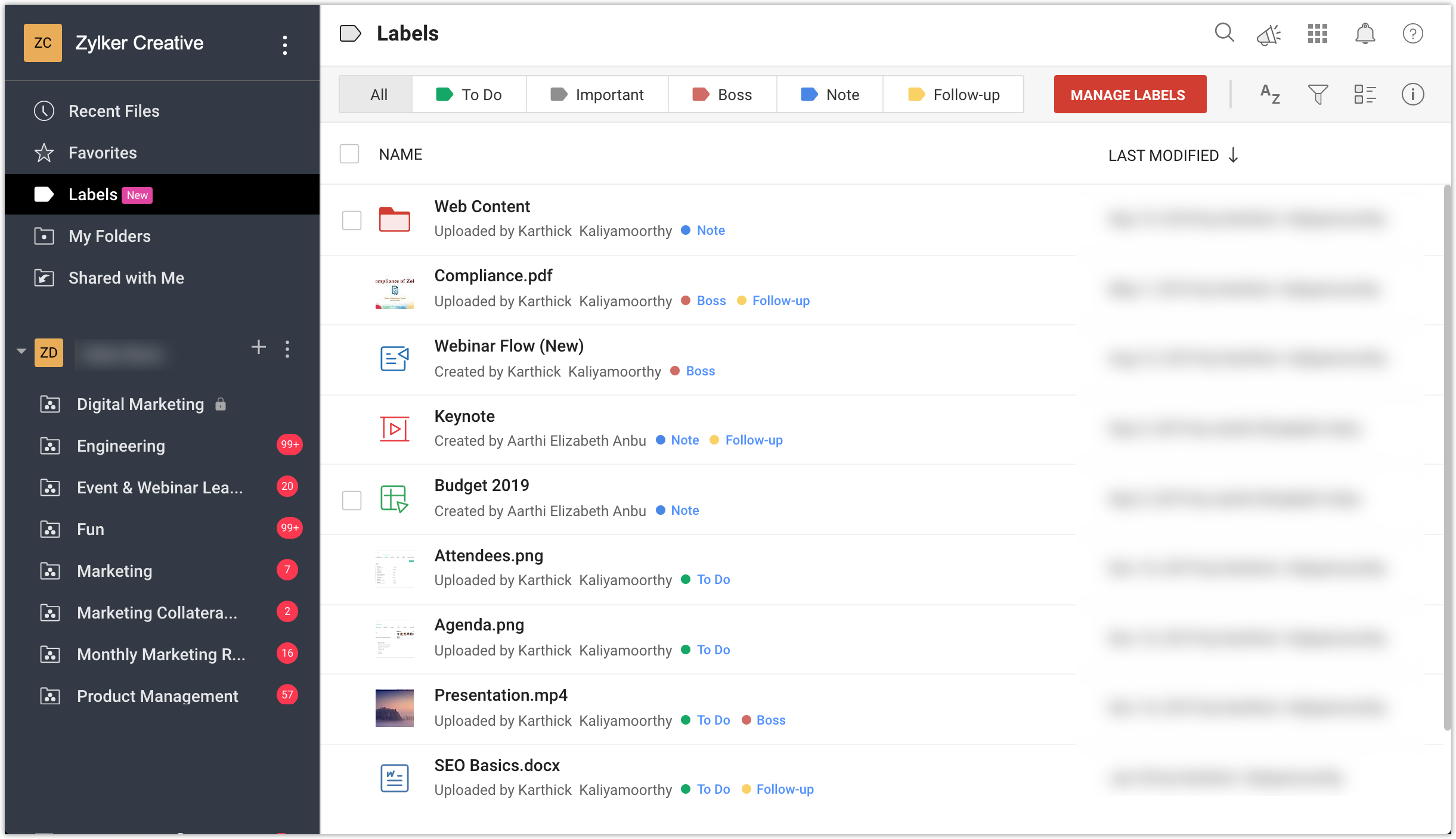Open notifications bell icon
The image size is (1456, 839).
pos(1365,34)
